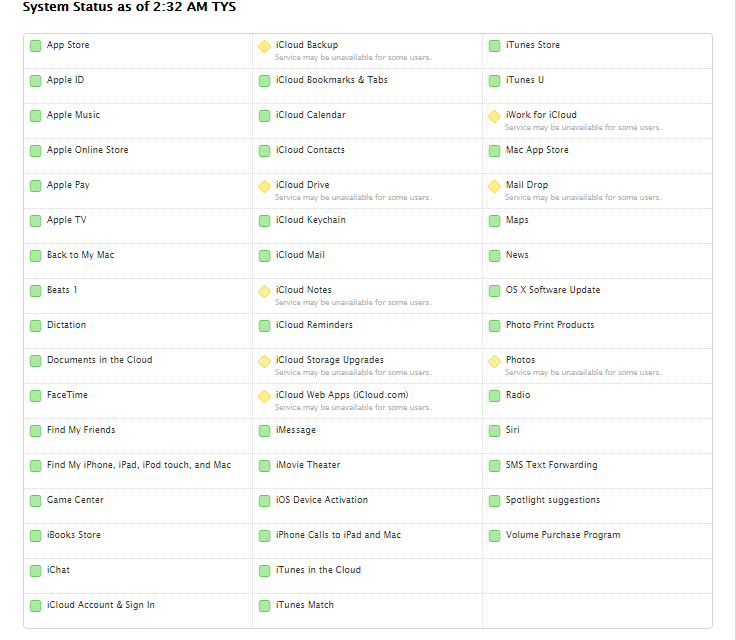This screenshot has height=640, width=736.
Task: Click the green icon beside FaceTime
Action: (35, 396)
